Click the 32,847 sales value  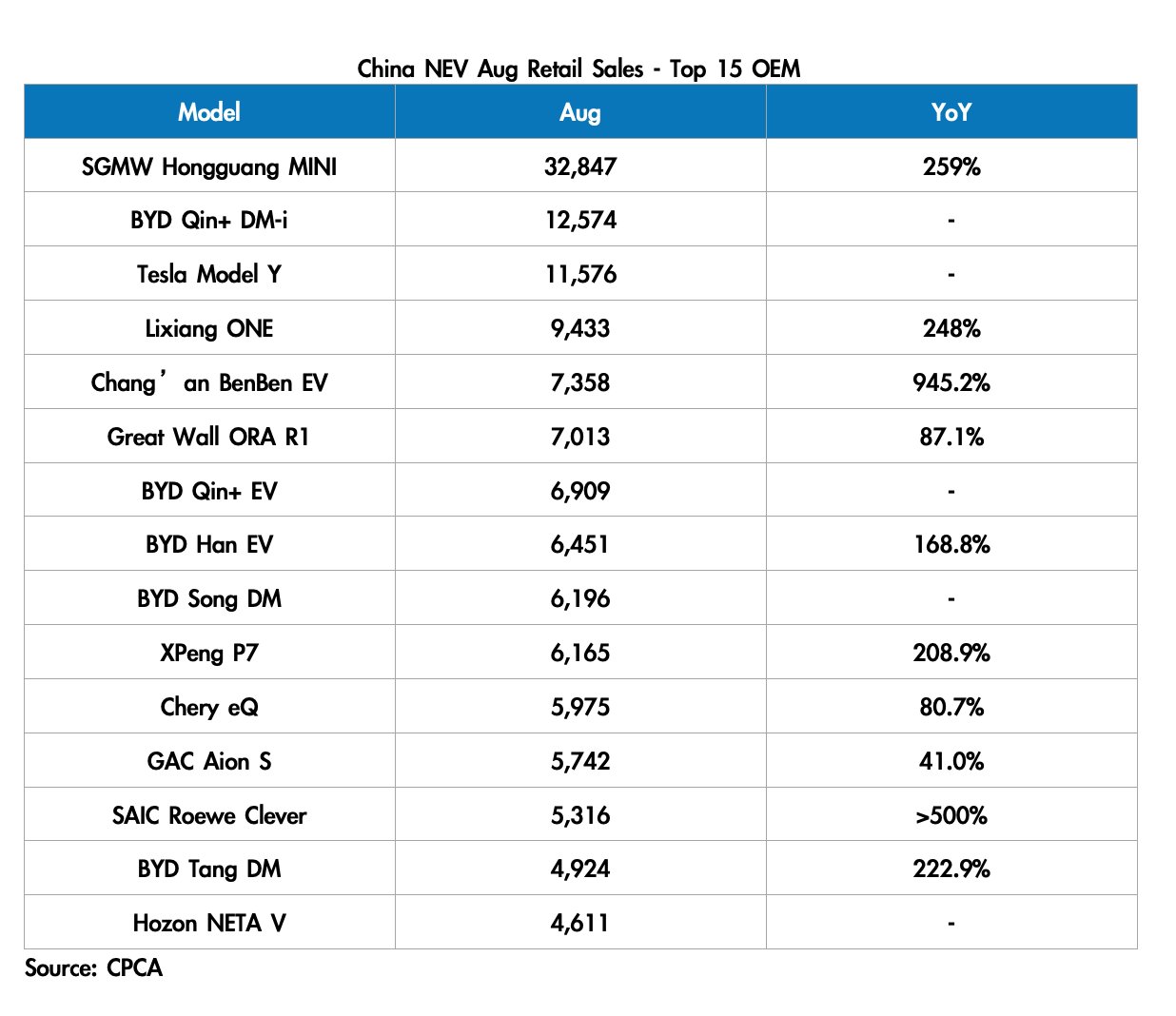(579, 166)
